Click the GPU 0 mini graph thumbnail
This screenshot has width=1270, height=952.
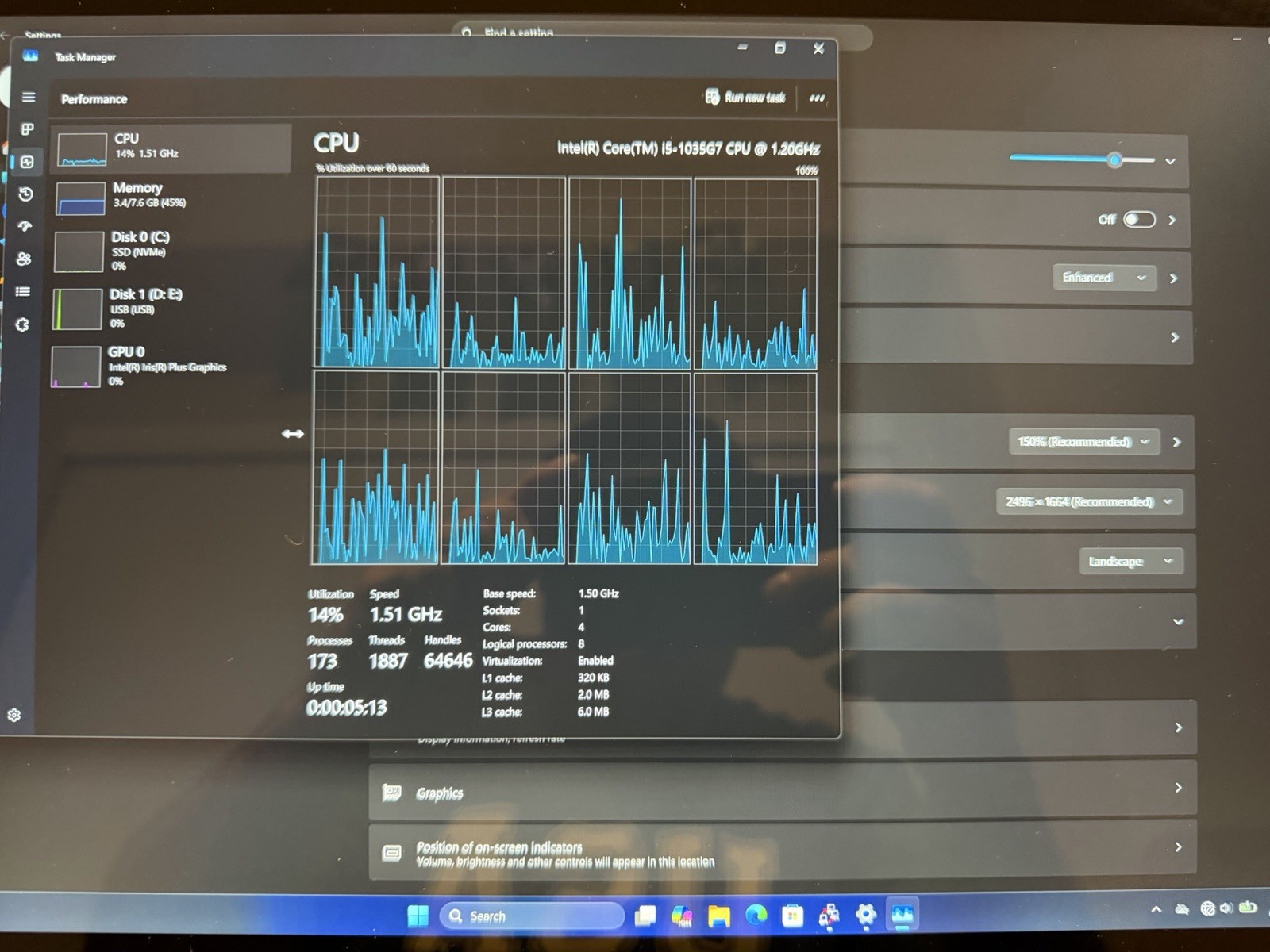click(75, 367)
